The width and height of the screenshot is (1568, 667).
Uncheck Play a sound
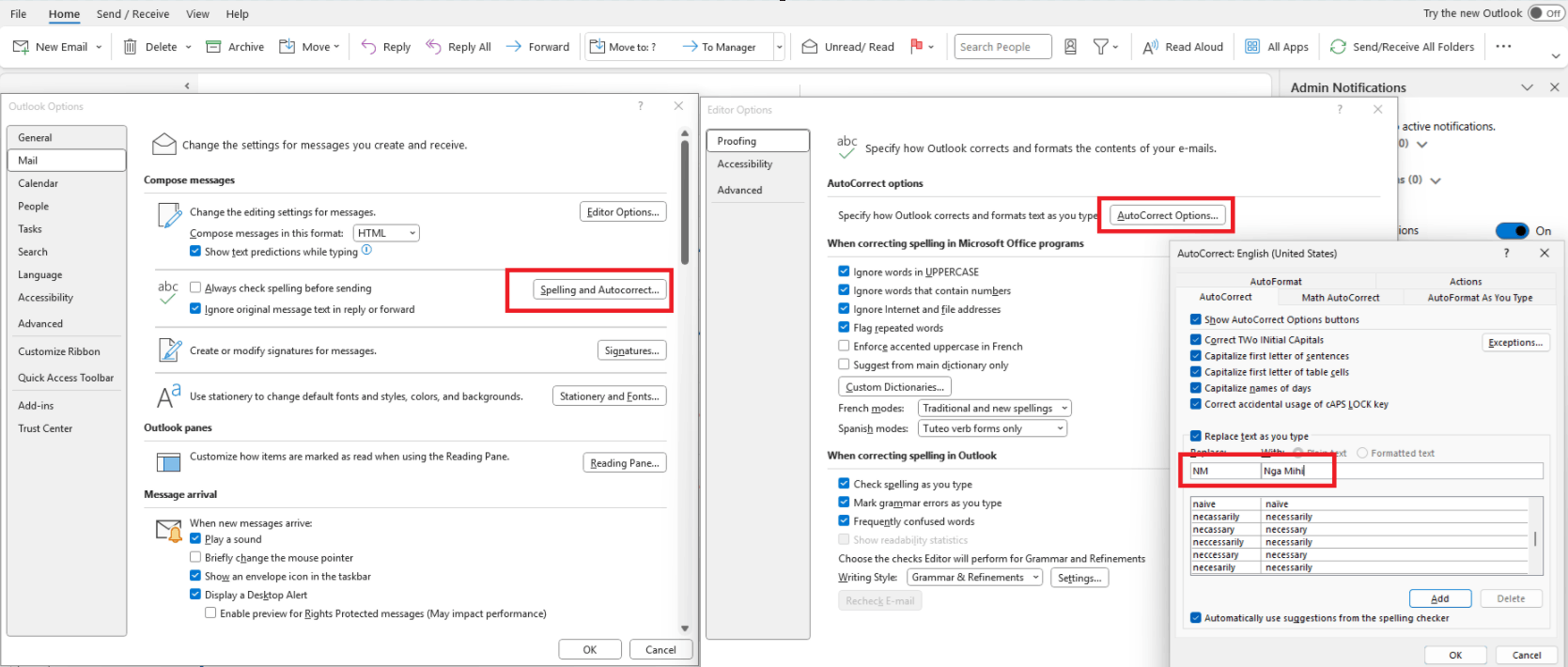pyautogui.click(x=195, y=538)
